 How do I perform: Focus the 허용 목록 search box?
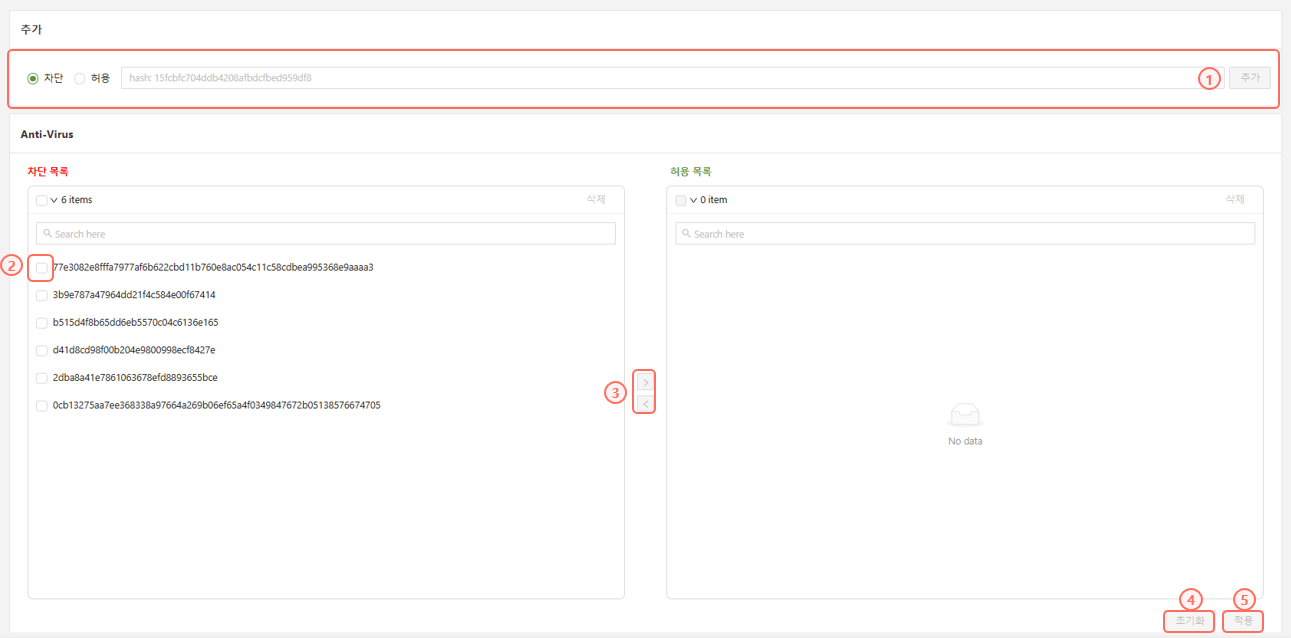[965, 233]
